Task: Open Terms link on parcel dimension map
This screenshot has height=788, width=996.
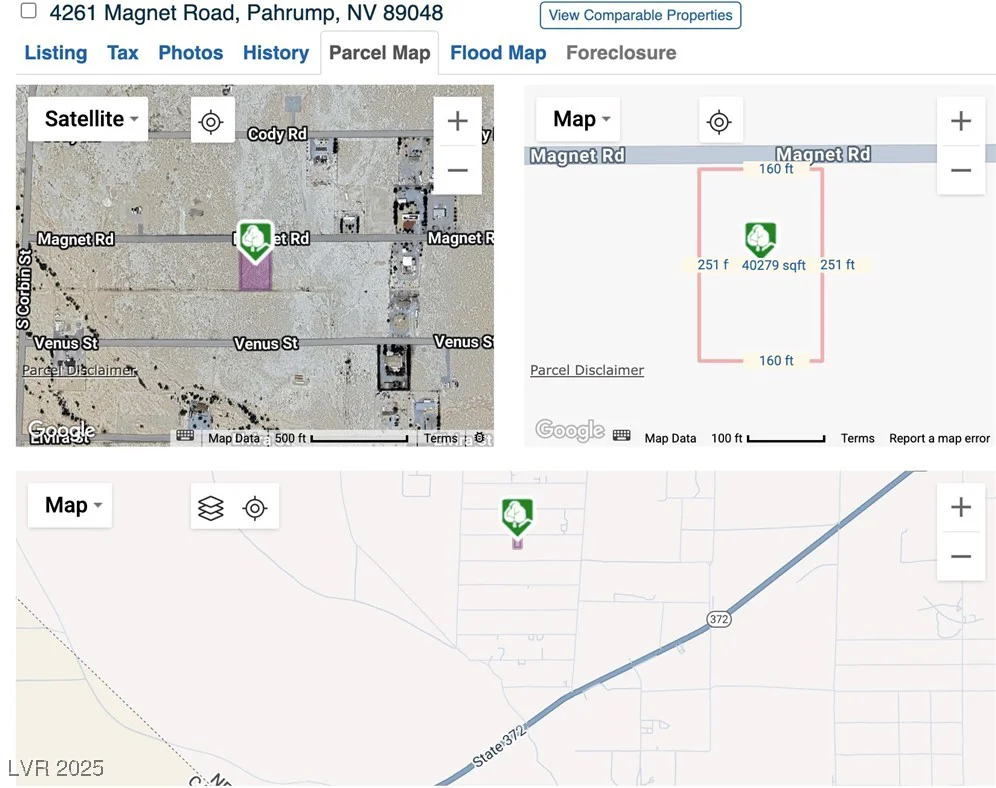Action: [858, 438]
